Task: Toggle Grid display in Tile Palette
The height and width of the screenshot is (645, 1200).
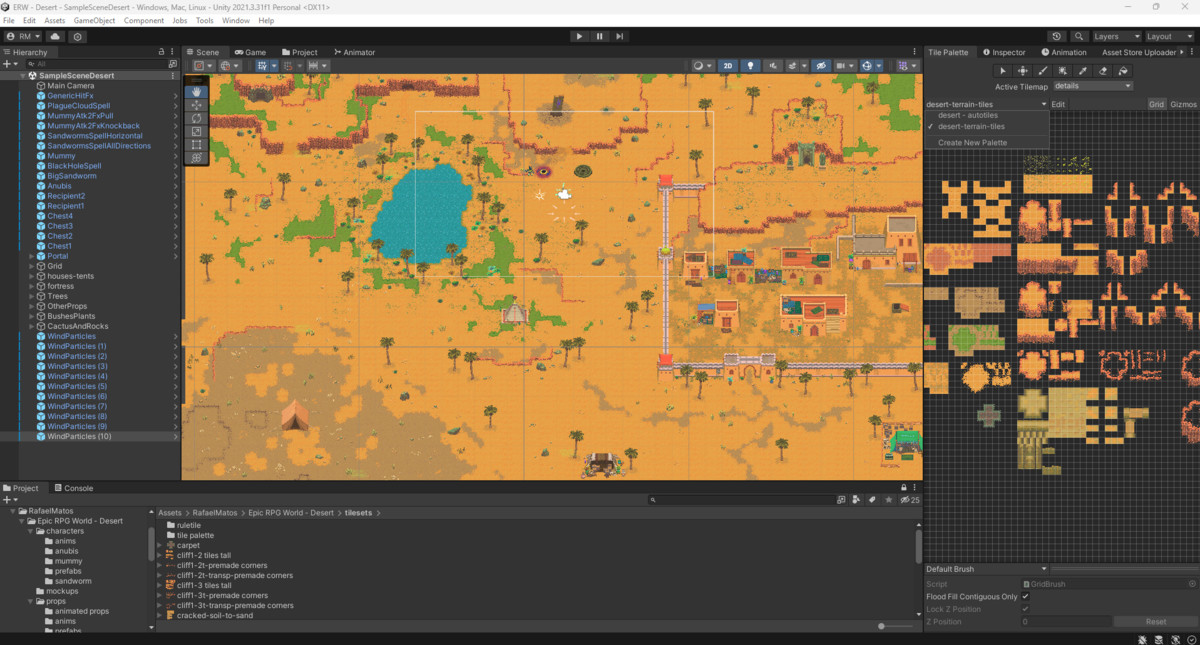Action: click(1156, 104)
